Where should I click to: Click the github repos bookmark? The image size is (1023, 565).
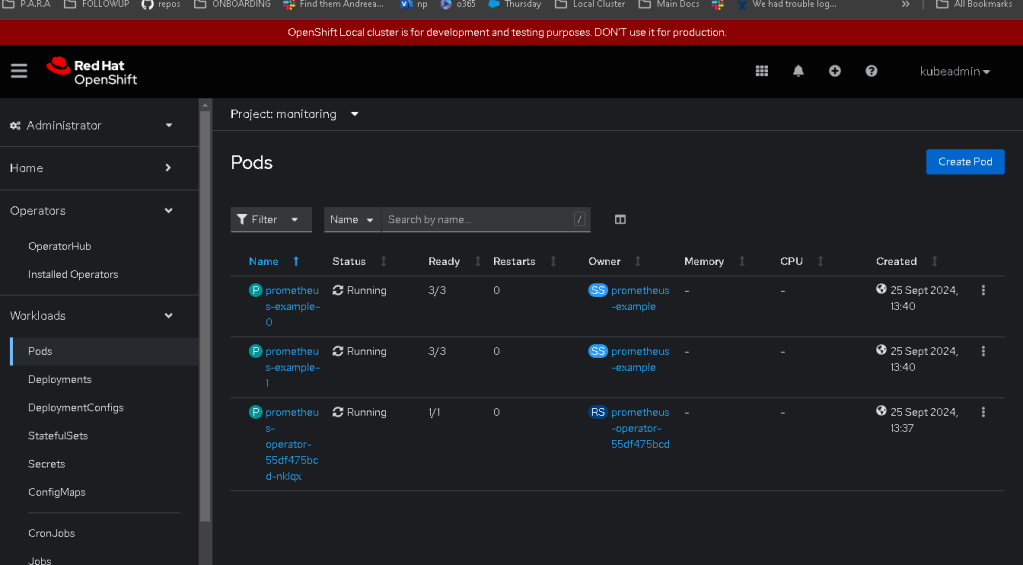click(x=161, y=5)
